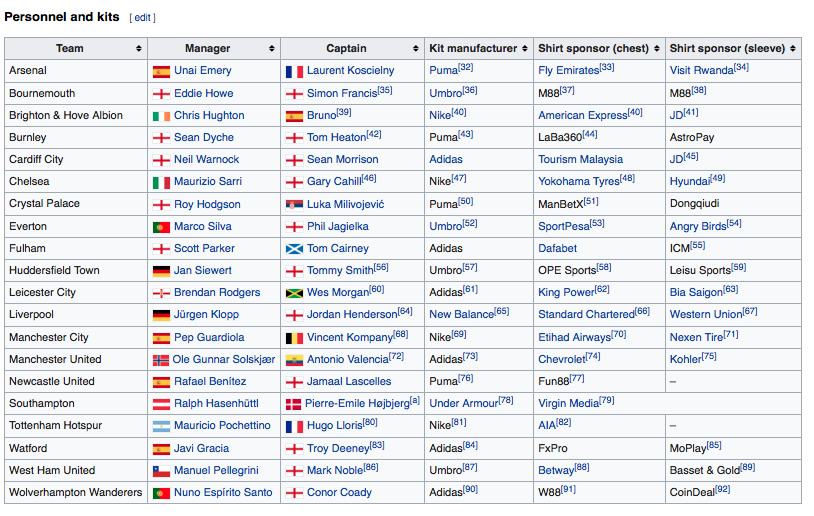Click the Serbia flag next to Luka Milivojević
Viewport: 814px width, 516px height.
click(x=294, y=204)
